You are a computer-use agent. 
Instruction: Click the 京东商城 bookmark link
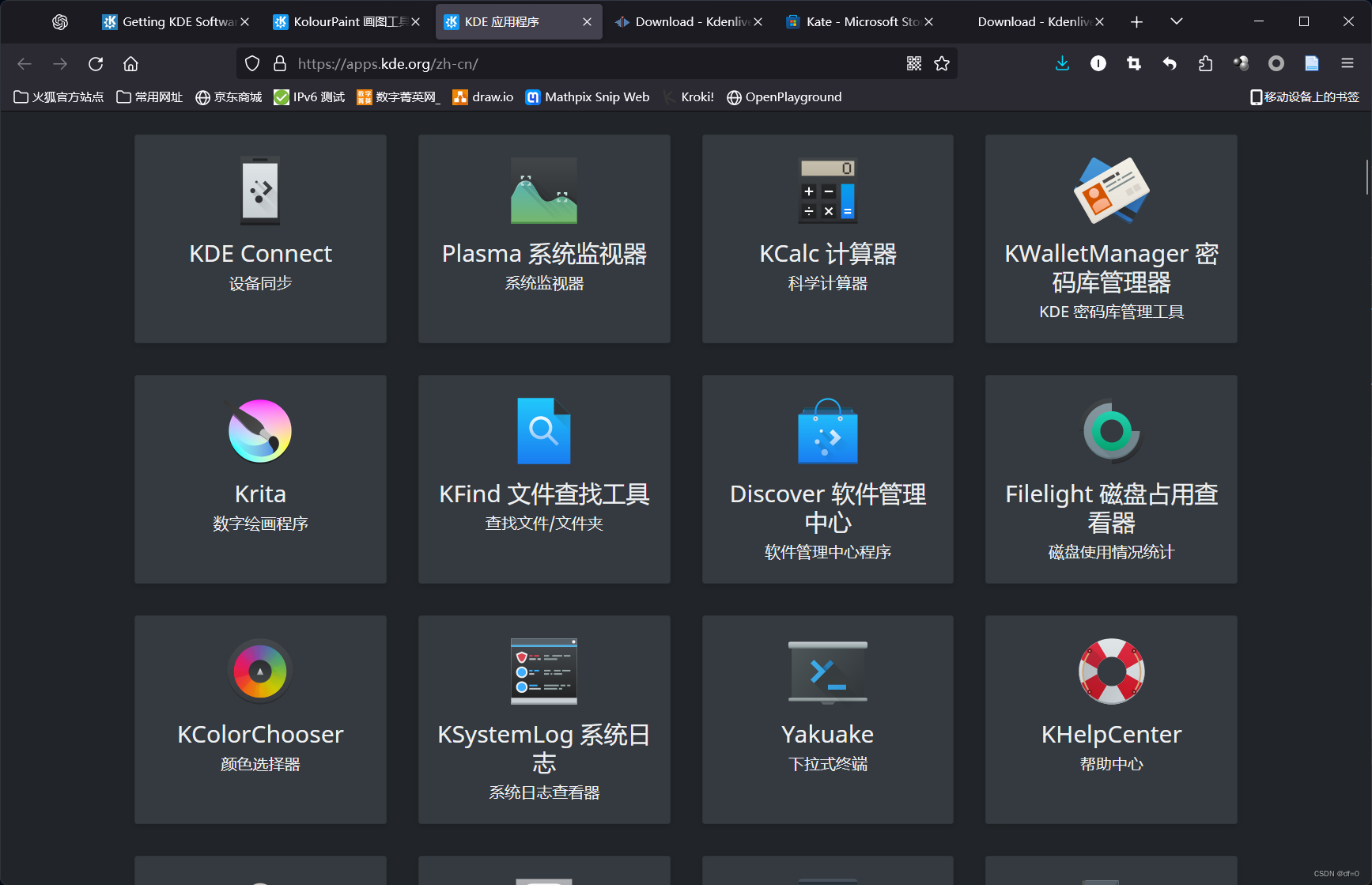228,96
